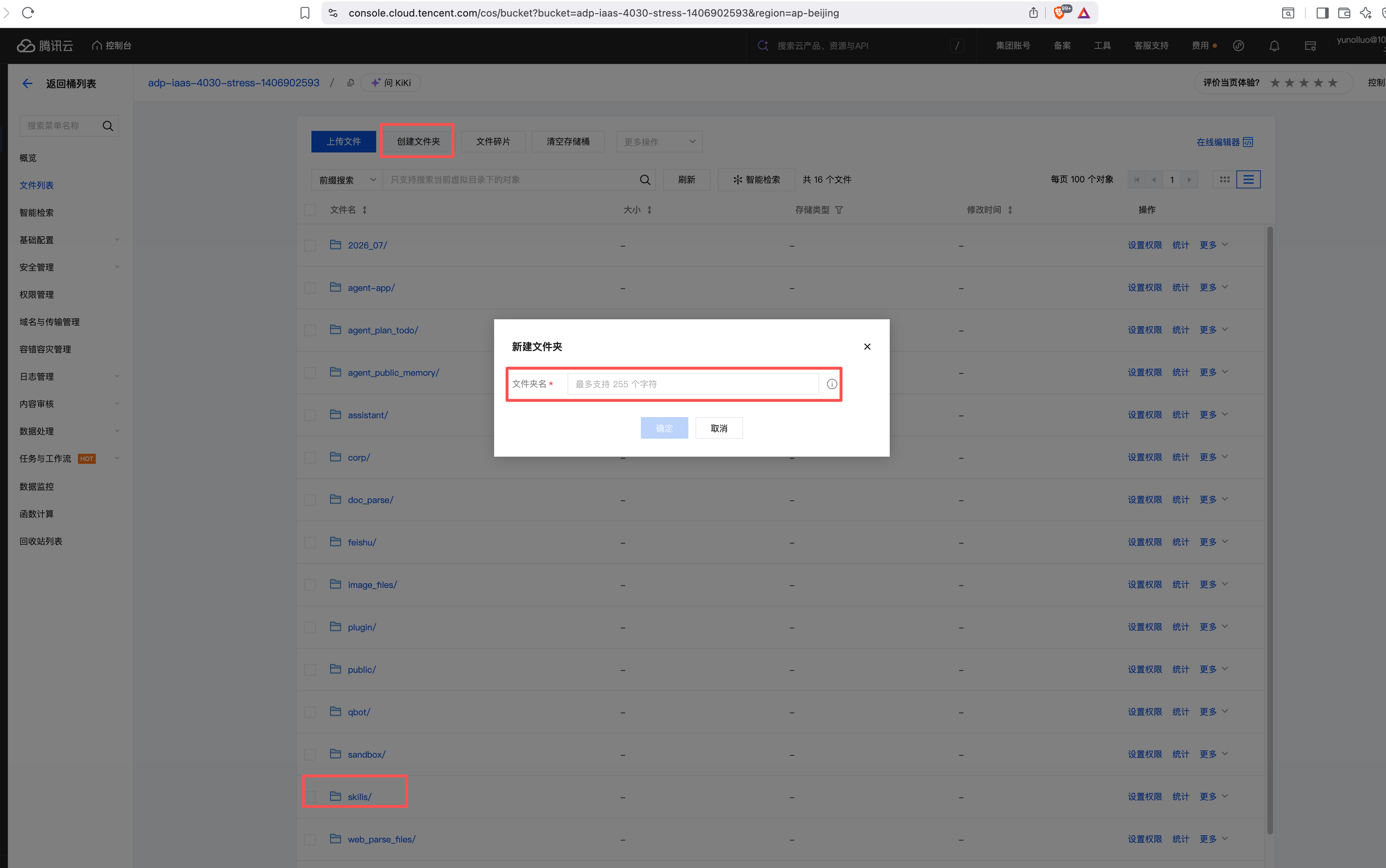Open 权限管理 in the sidebar
Image resolution: width=1386 pixels, height=868 pixels.
(x=37, y=294)
